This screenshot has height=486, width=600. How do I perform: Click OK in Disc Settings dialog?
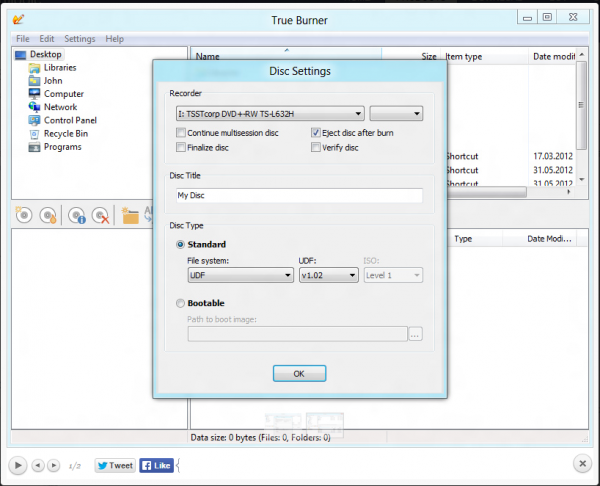[x=299, y=373]
